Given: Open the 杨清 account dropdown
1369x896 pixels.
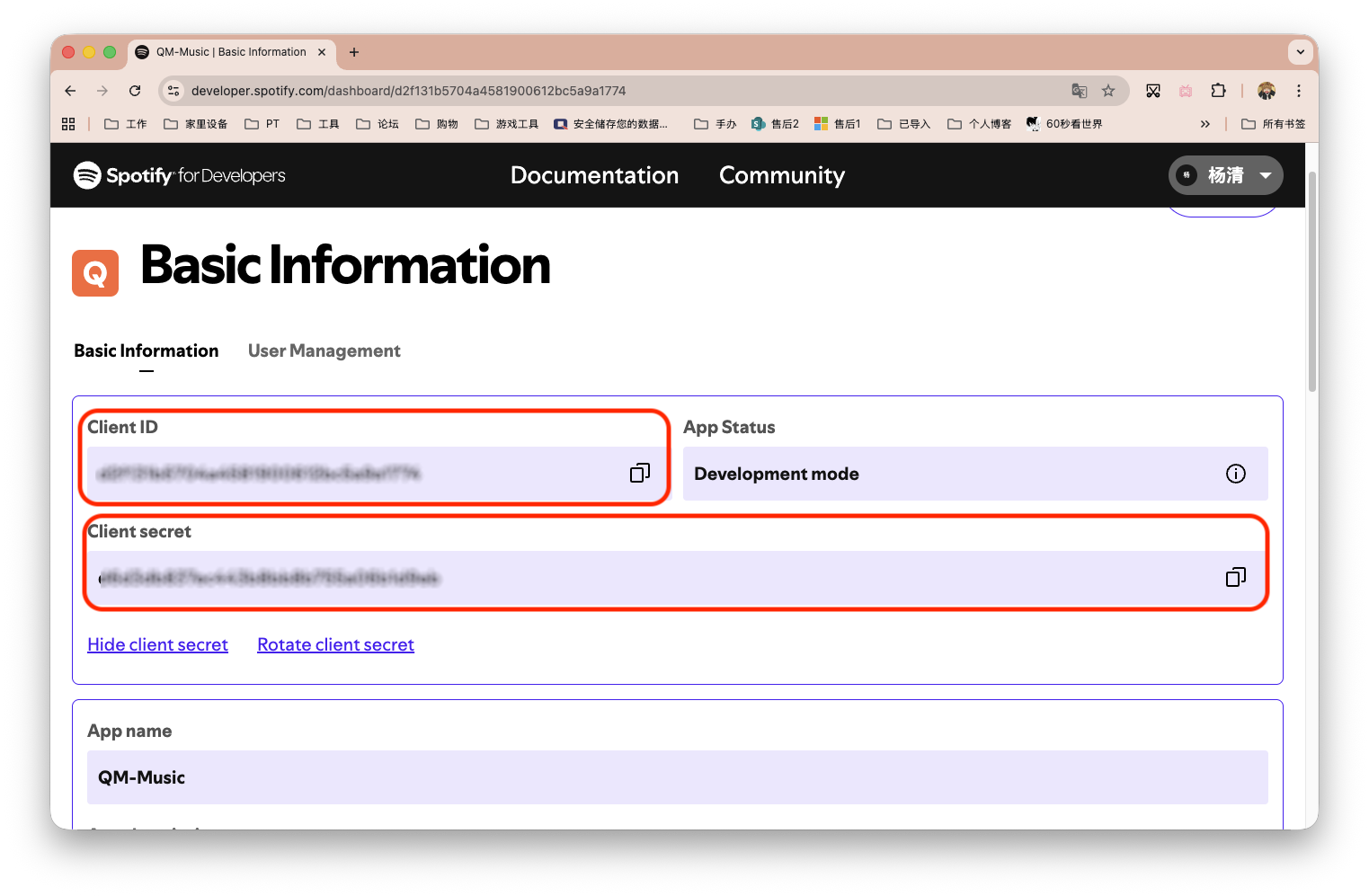Looking at the screenshot, I should coord(1225,175).
